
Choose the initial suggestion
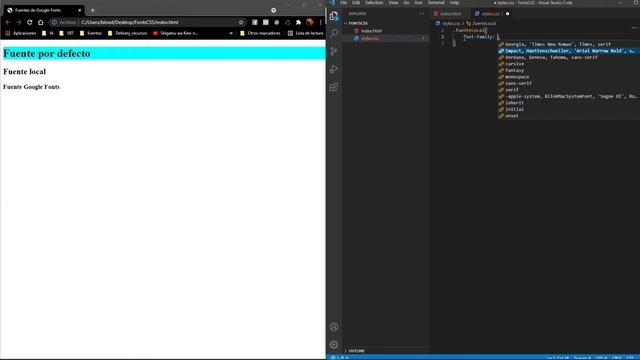569,109
